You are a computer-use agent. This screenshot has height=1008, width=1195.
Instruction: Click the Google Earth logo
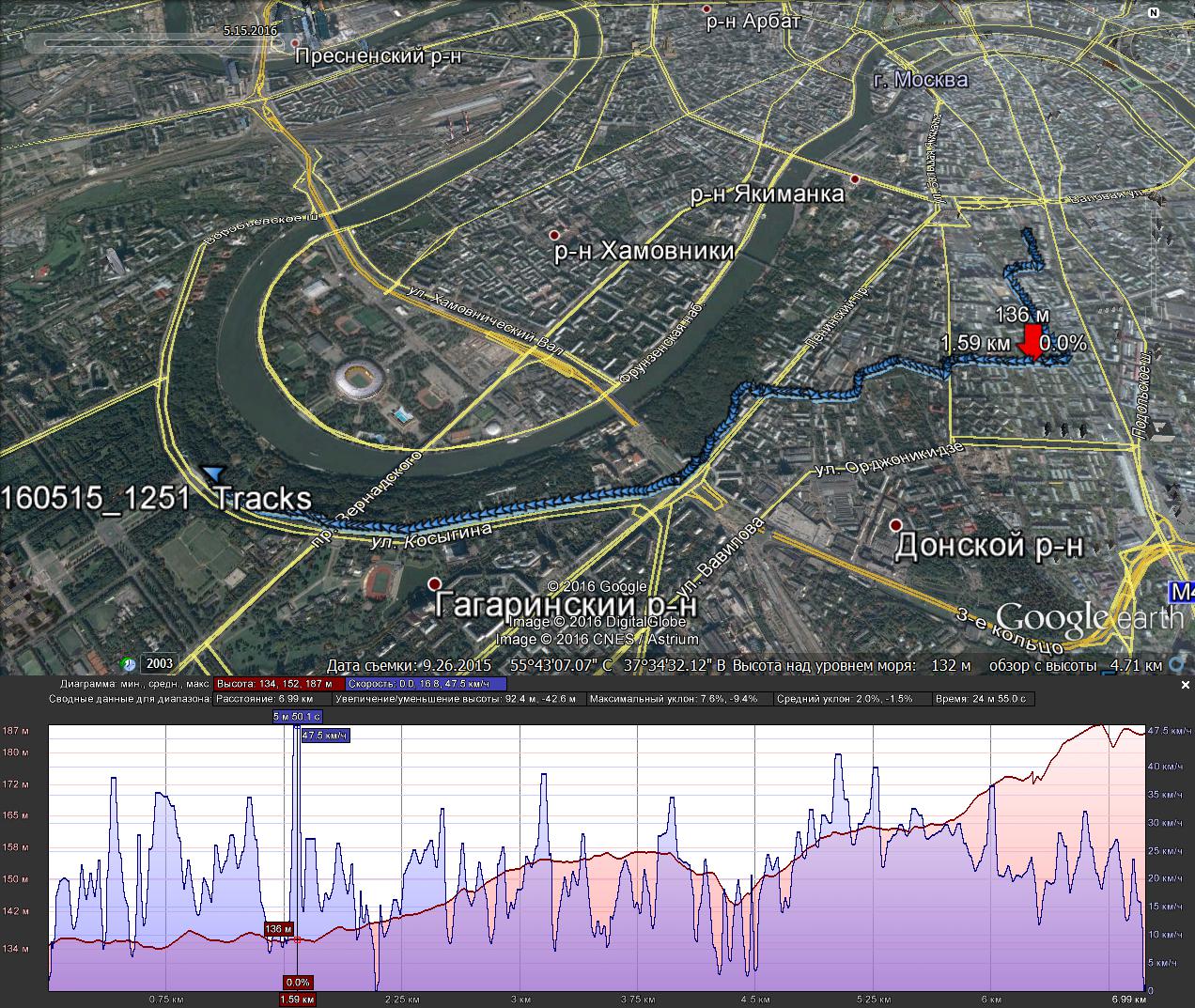1090,617
